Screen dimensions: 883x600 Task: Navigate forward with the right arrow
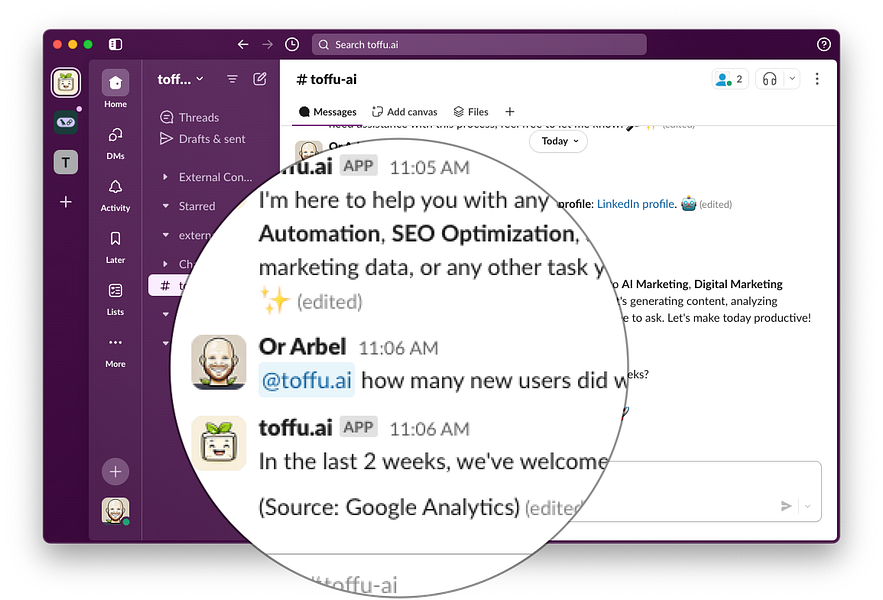click(x=267, y=44)
